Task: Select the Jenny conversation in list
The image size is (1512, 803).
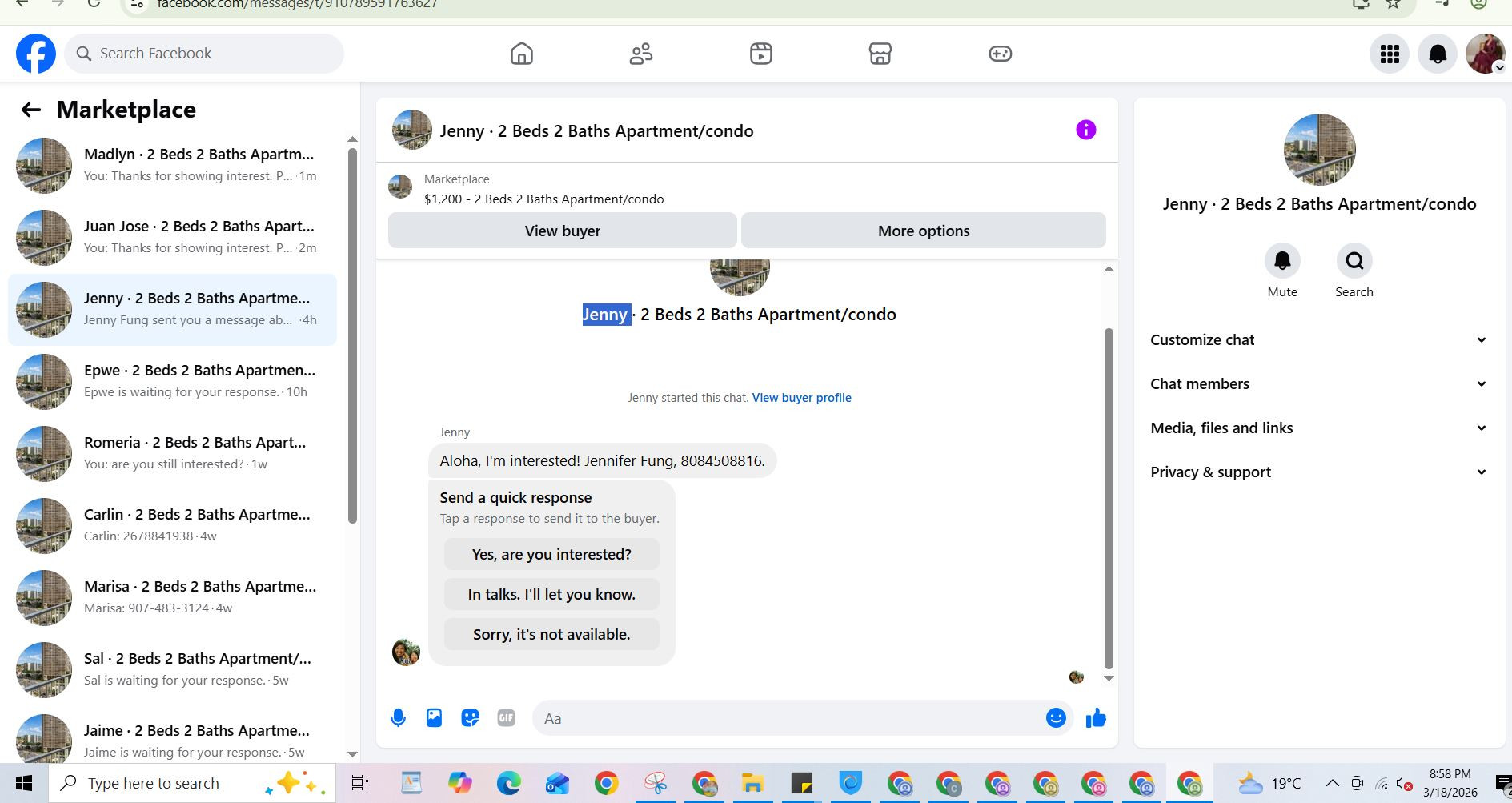Action: point(172,310)
